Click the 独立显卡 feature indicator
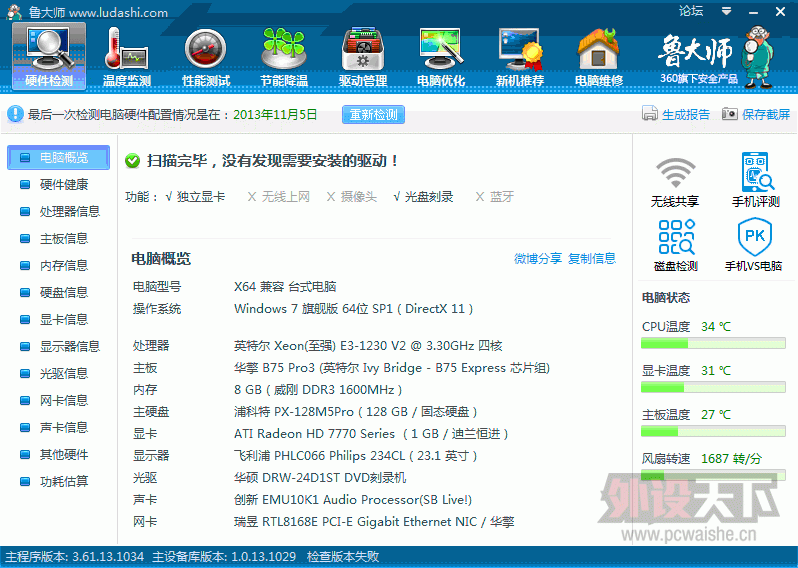Image resolution: width=798 pixels, height=568 pixels. click(195, 197)
